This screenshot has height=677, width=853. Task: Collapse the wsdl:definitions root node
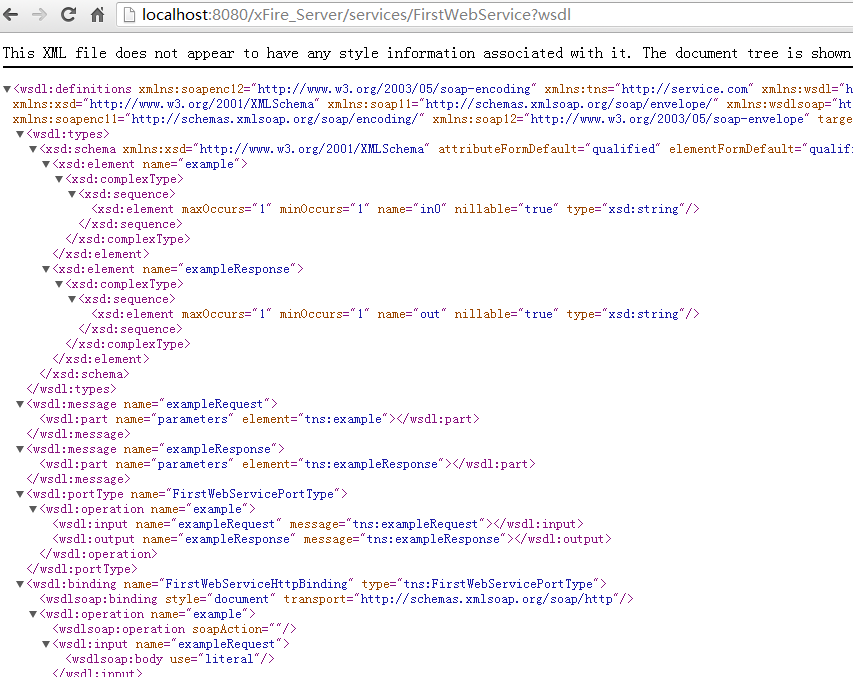tap(7, 89)
